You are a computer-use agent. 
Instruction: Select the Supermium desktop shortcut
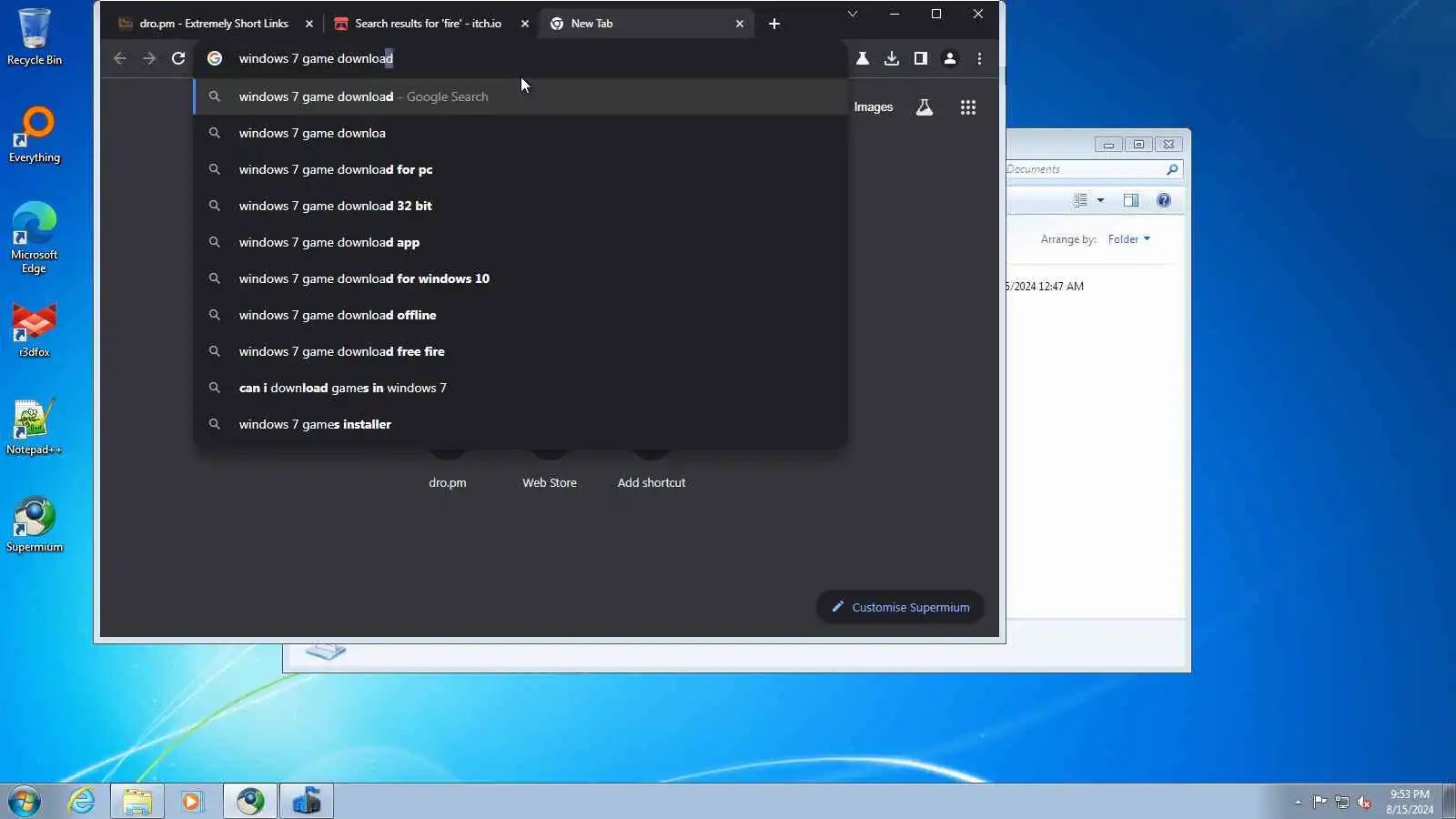click(x=35, y=524)
